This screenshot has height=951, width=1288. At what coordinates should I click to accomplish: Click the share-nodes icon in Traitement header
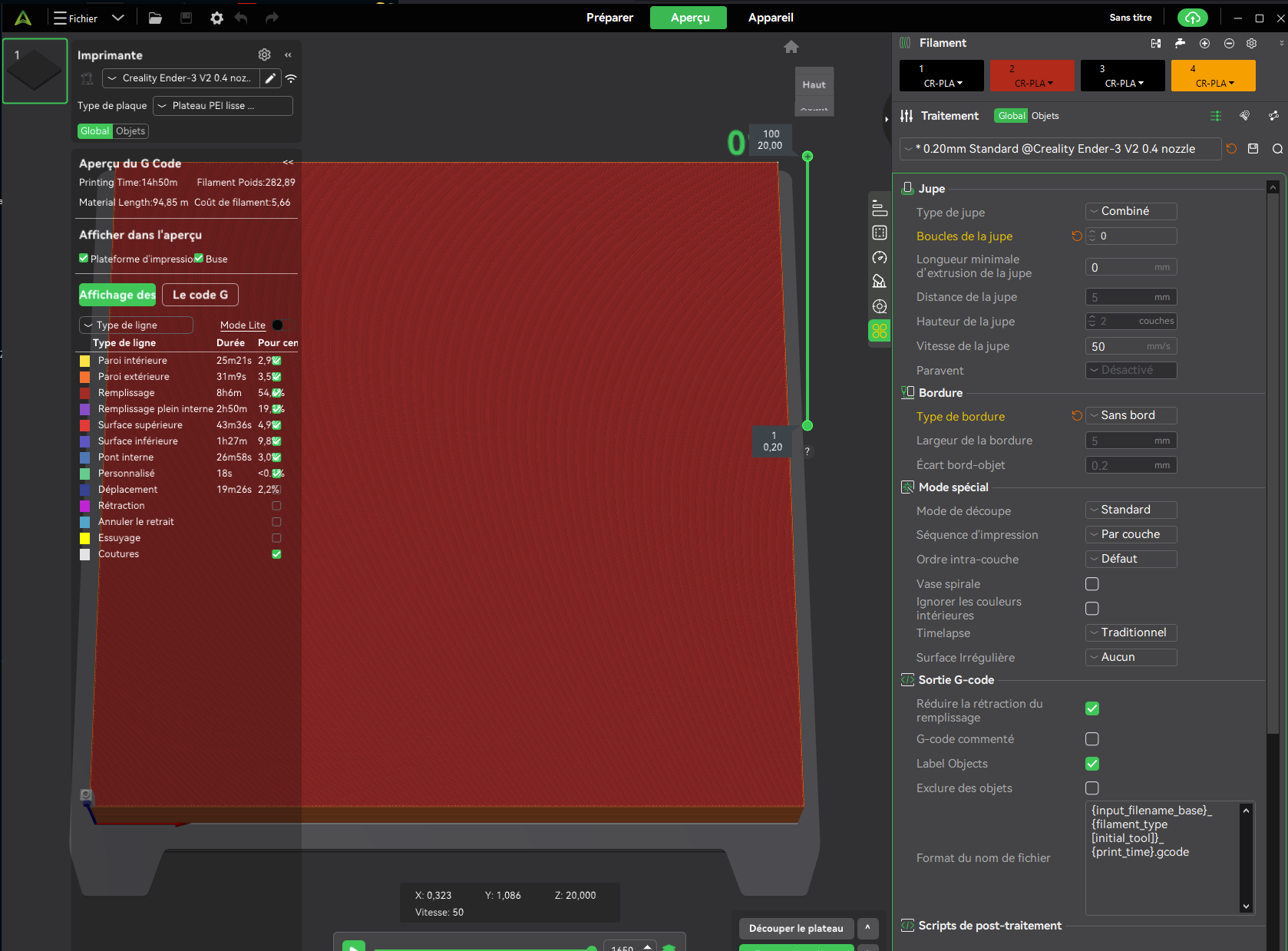1273,116
